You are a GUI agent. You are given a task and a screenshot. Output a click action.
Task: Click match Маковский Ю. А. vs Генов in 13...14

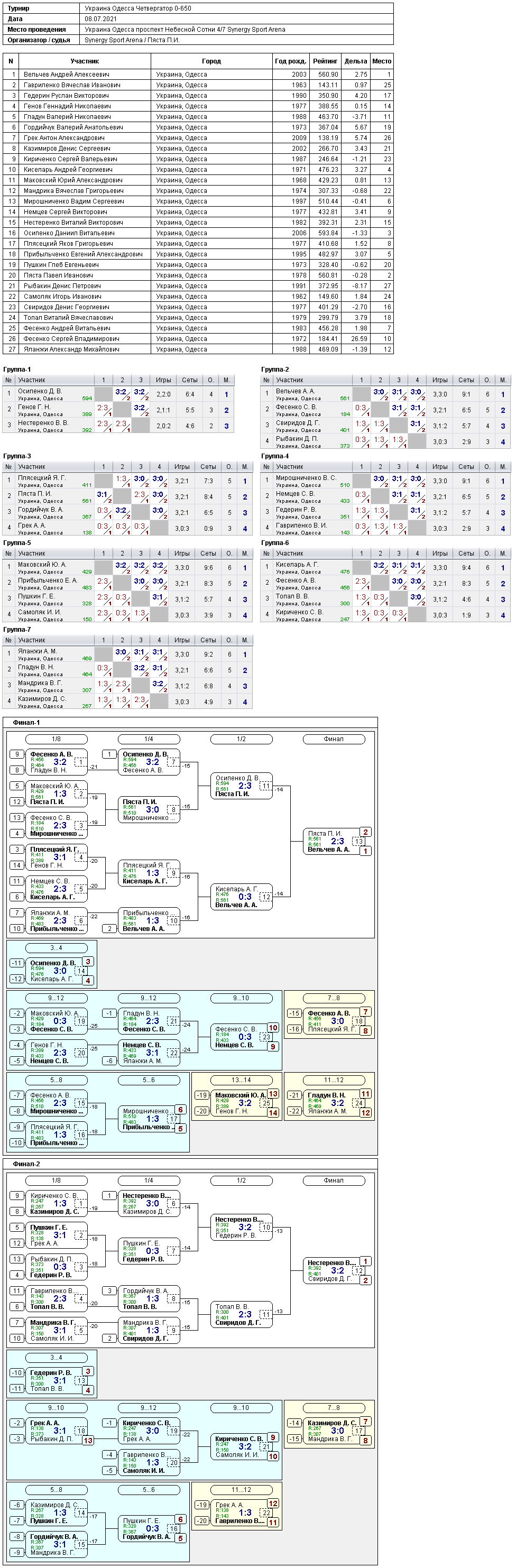(241, 1103)
